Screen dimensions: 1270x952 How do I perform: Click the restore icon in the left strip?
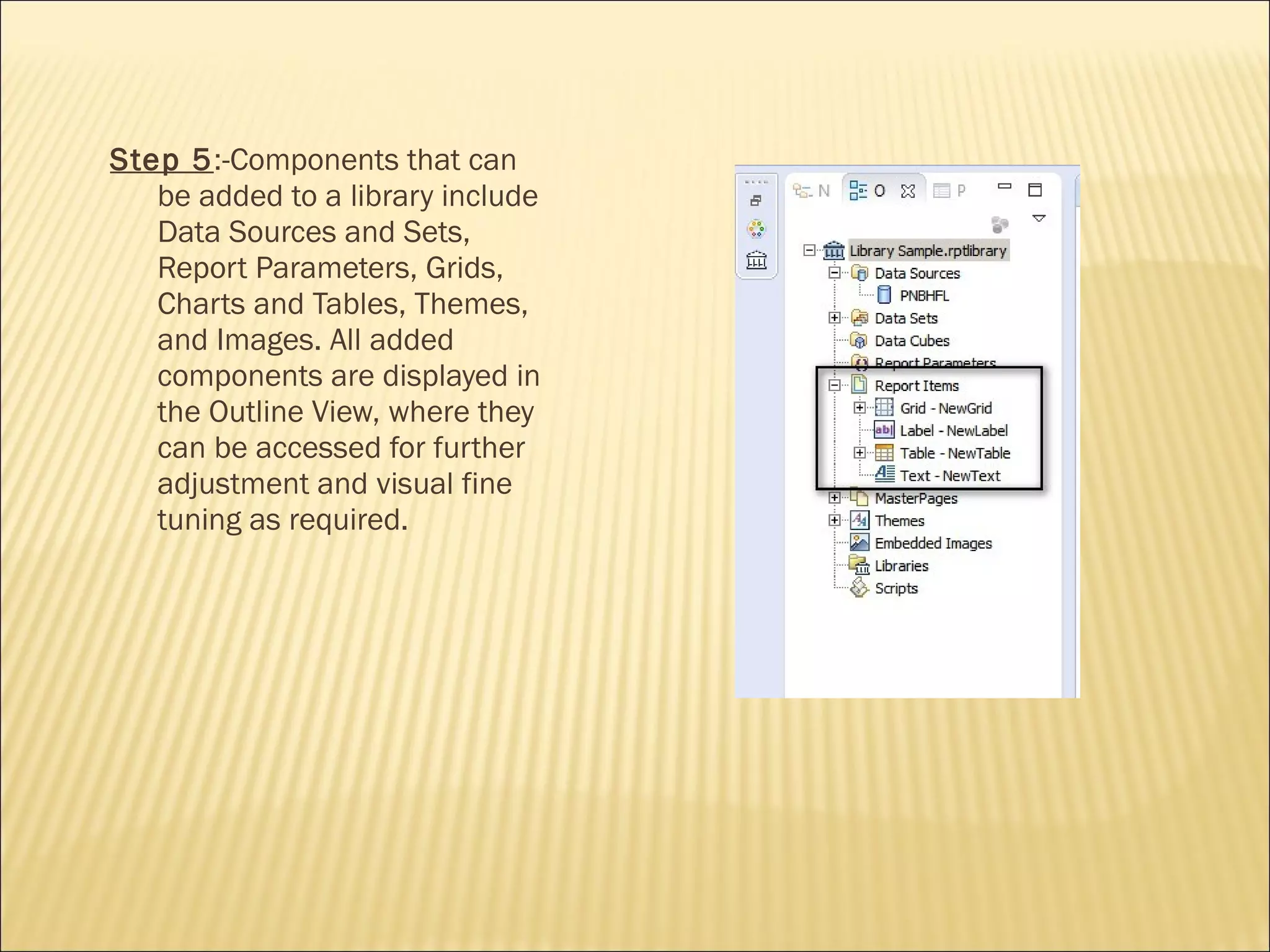(756, 201)
